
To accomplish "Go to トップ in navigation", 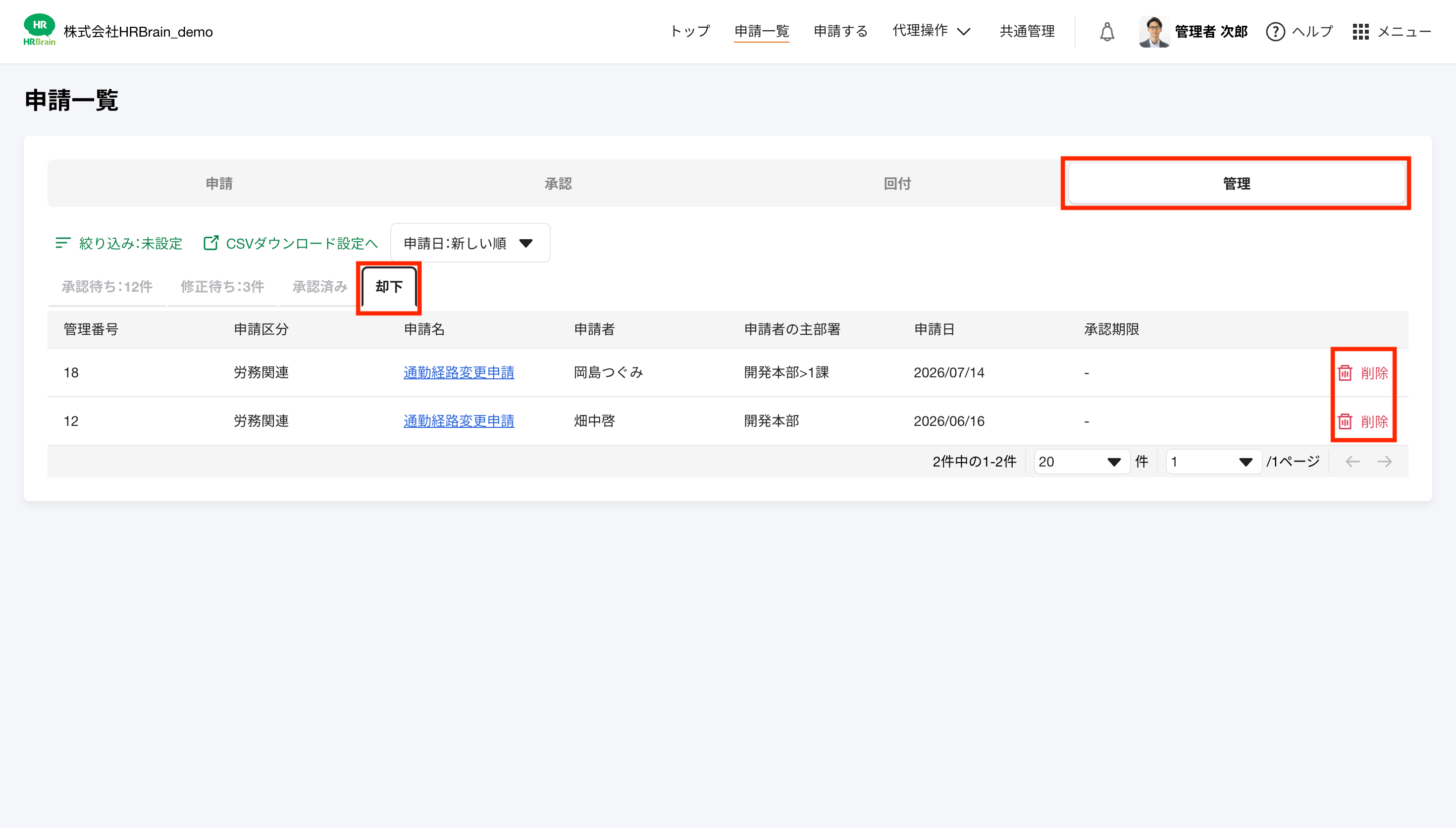I will point(690,31).
